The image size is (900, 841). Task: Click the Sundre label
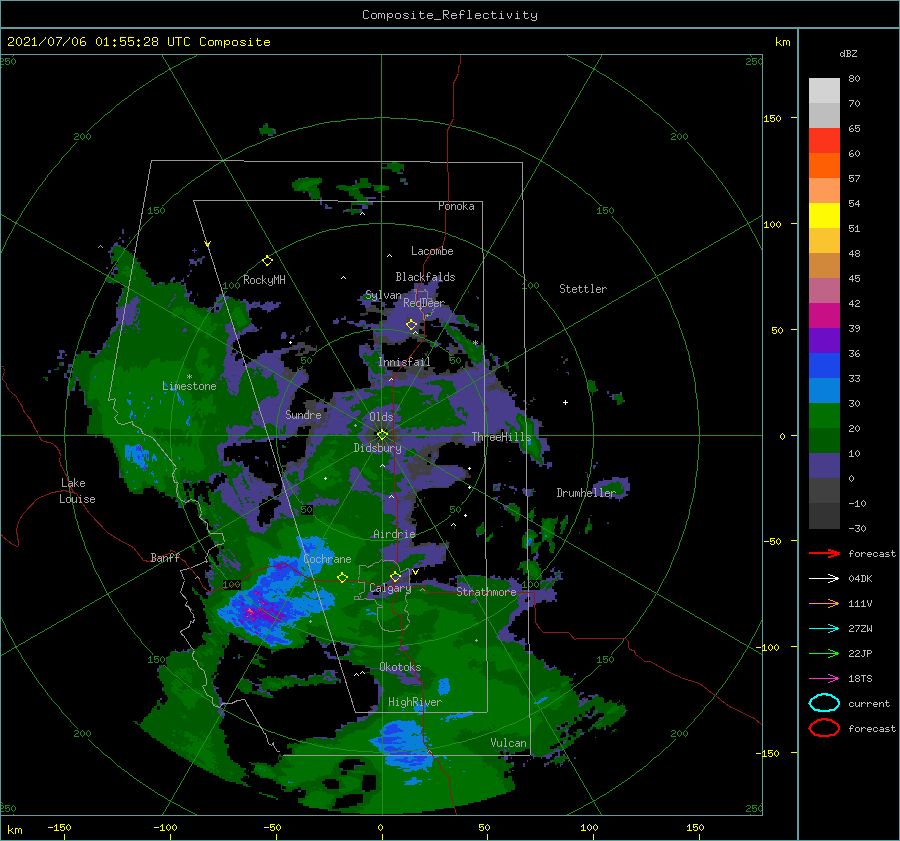pyautogui.click(x=303, y=414)
